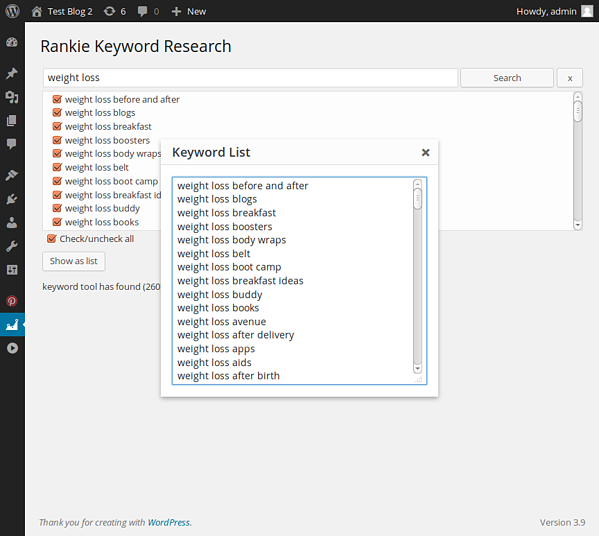Viewport: 599px width, 536px height.
Task: Close the Keyword List dialog
Action: (425, 152)
